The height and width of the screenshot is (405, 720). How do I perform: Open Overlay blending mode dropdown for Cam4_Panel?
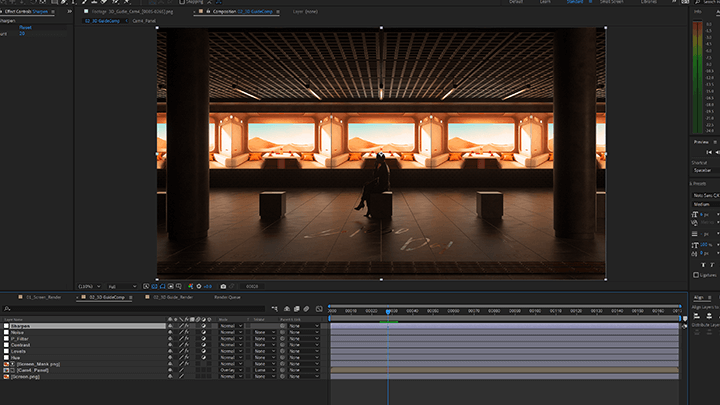(231, 370)
